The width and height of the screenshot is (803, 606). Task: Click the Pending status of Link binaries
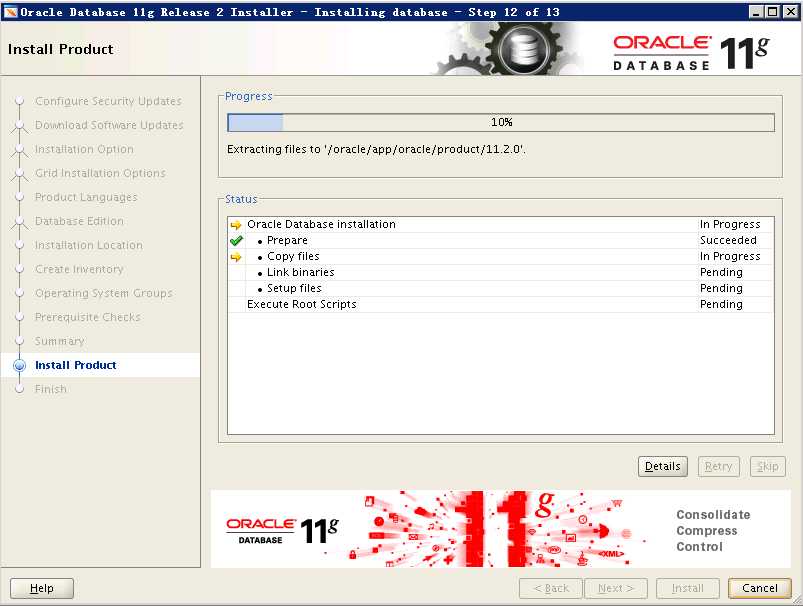click(x=721, y=272)
